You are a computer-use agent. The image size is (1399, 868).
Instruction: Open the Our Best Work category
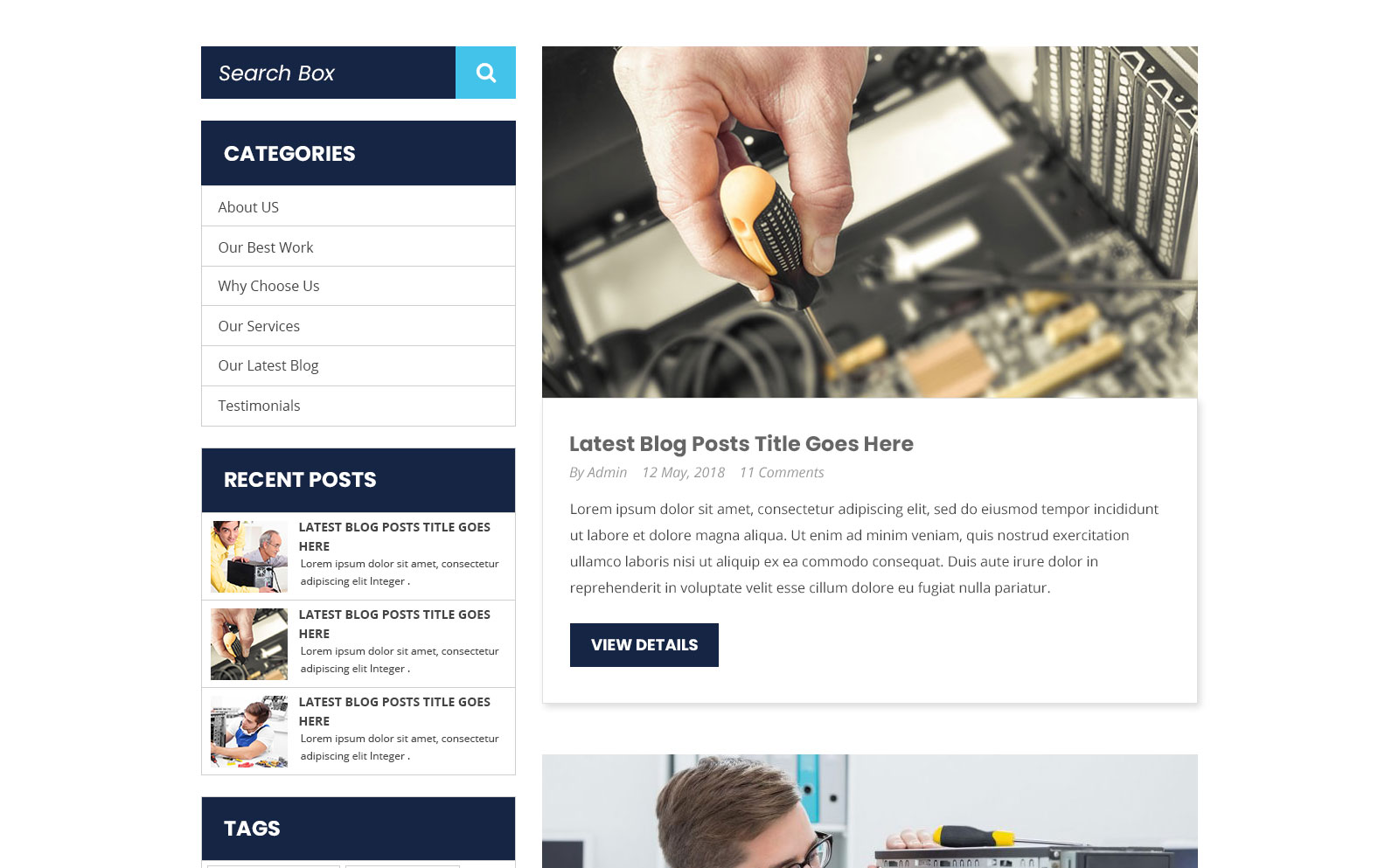(x=266, y=247)
